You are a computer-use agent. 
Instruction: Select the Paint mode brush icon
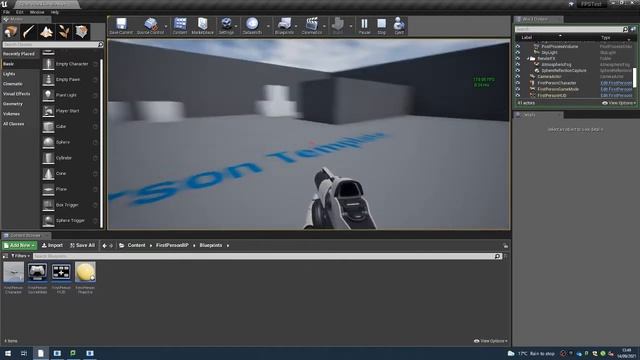pyautogui.click(x=29, y=31)
